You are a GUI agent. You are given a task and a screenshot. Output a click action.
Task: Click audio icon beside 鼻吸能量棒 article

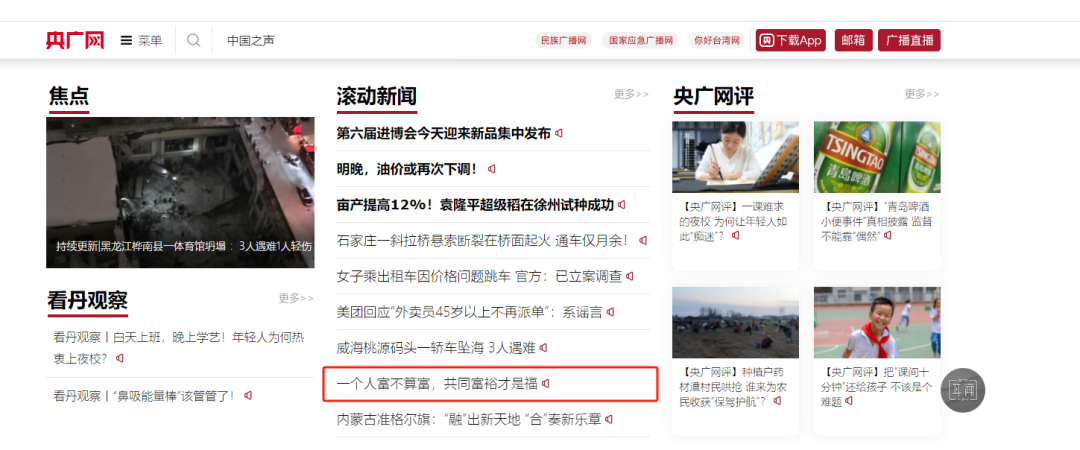pos(248,396)
